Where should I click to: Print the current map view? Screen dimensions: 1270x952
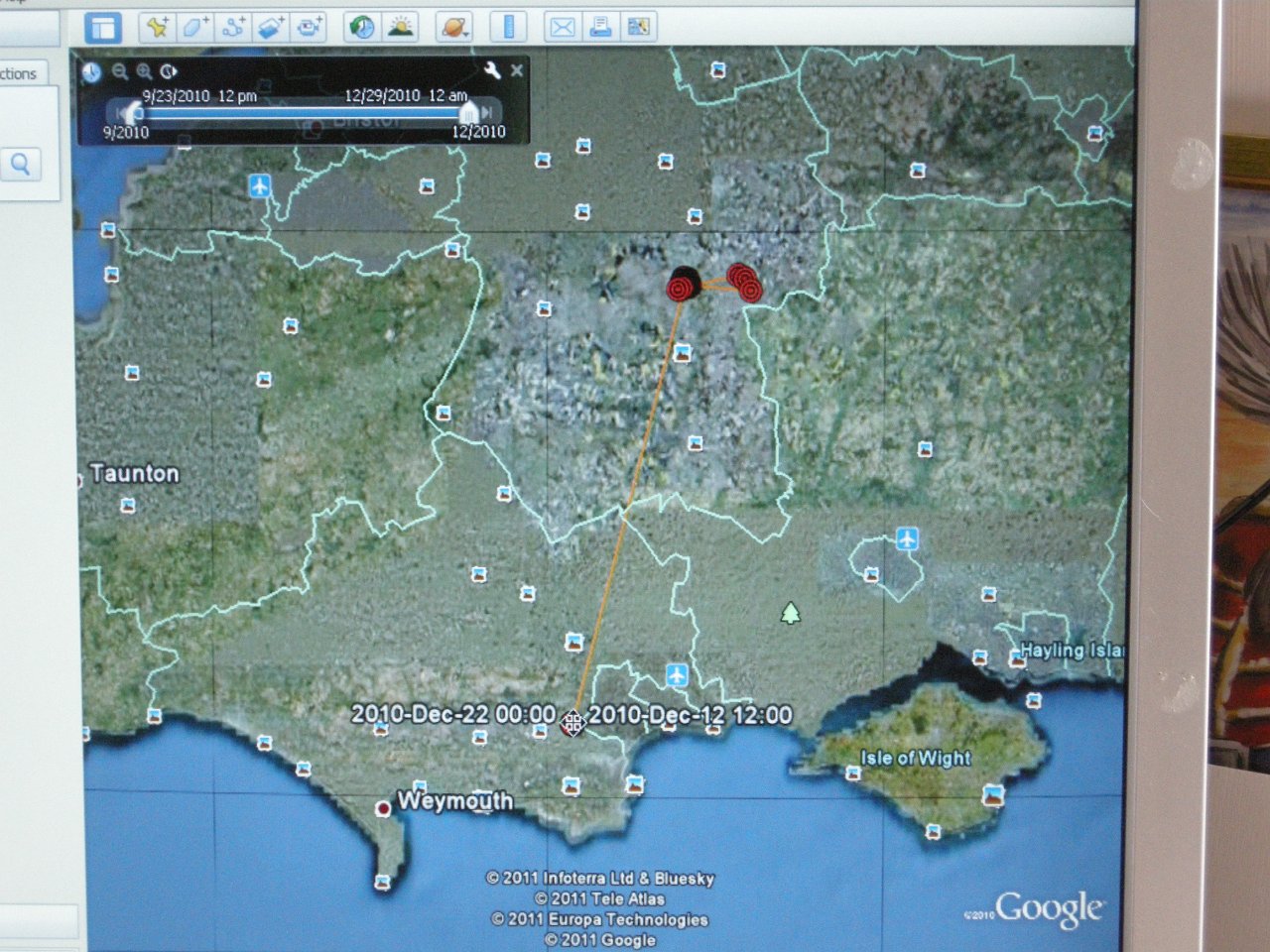(x=600, y=28)
